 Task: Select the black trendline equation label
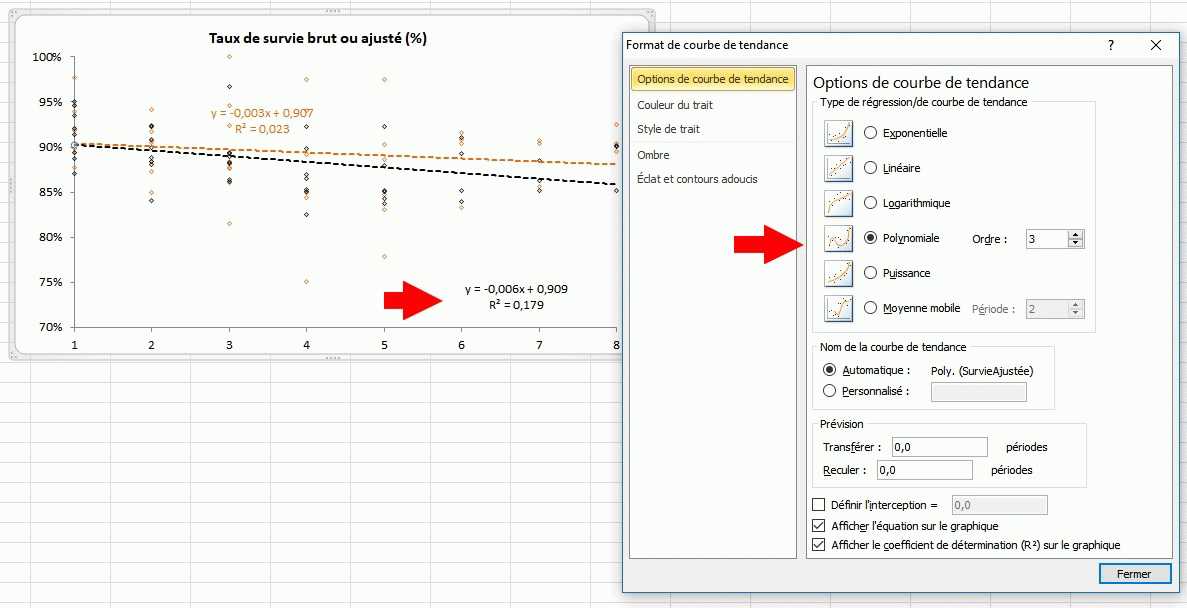516,297
